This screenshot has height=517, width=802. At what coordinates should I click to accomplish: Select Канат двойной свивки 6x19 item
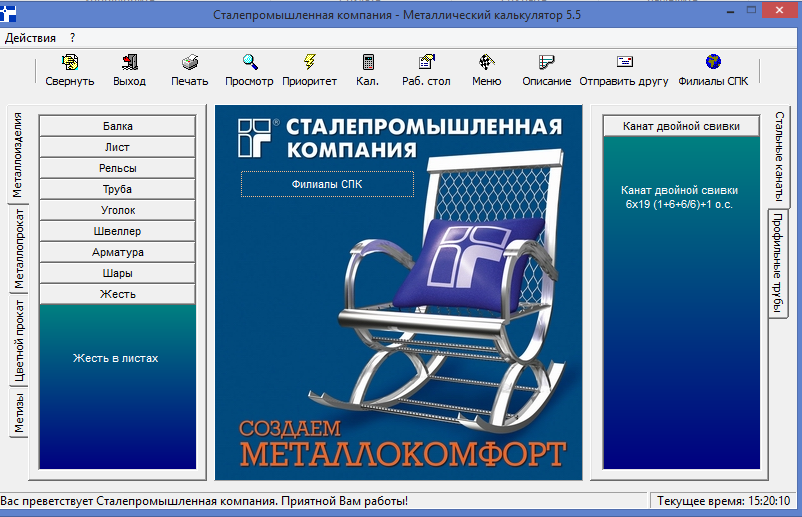click(679, 197)
